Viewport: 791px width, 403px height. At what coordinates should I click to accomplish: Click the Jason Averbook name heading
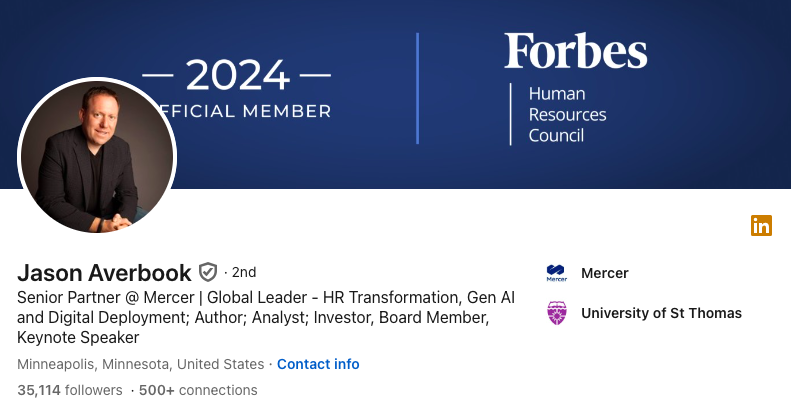104,273
